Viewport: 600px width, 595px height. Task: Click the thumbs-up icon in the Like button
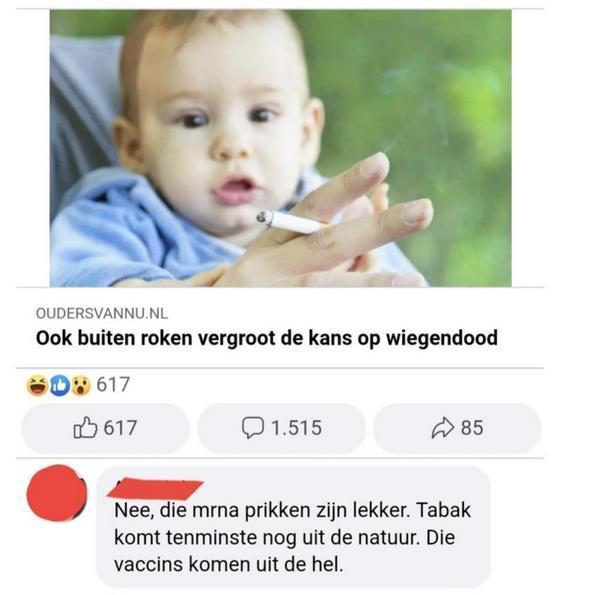(x=85, y=427)
